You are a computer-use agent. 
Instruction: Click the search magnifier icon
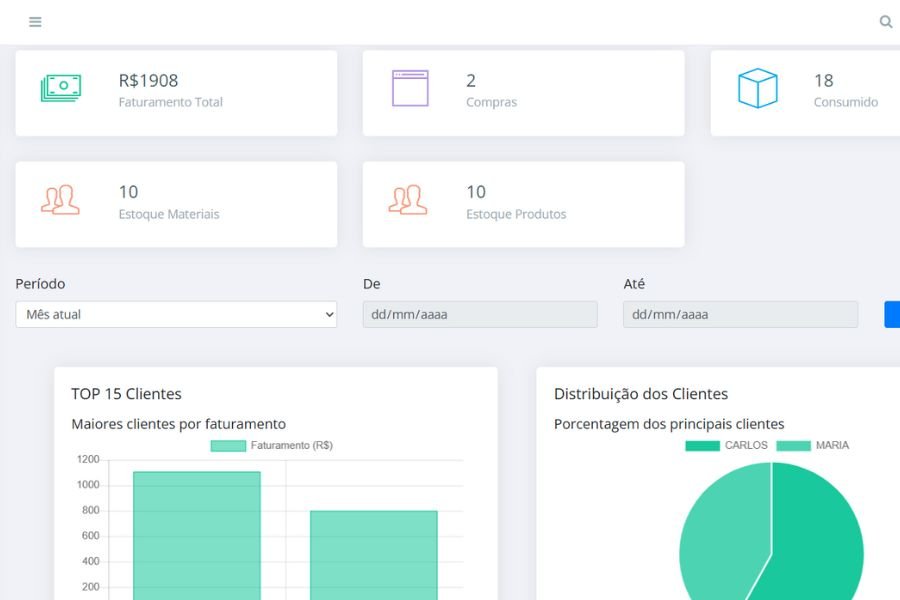pos(885,21)
